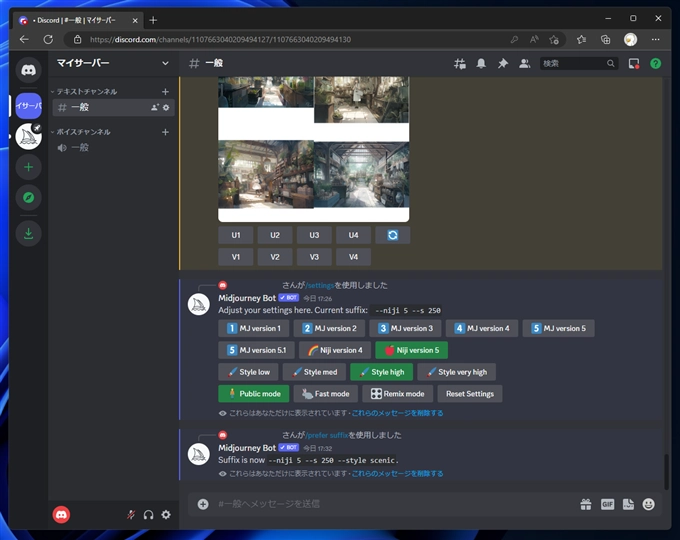Join the 一般 voice channel
The height and width of the screenshot is (540, 680).
click(114, 148)
